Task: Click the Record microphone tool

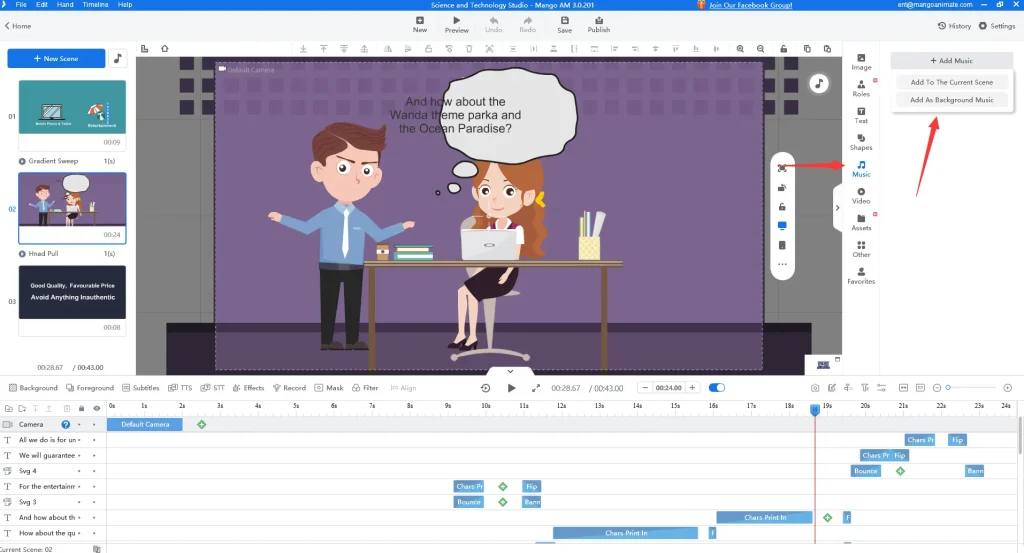Action: (x=289, y=388)
